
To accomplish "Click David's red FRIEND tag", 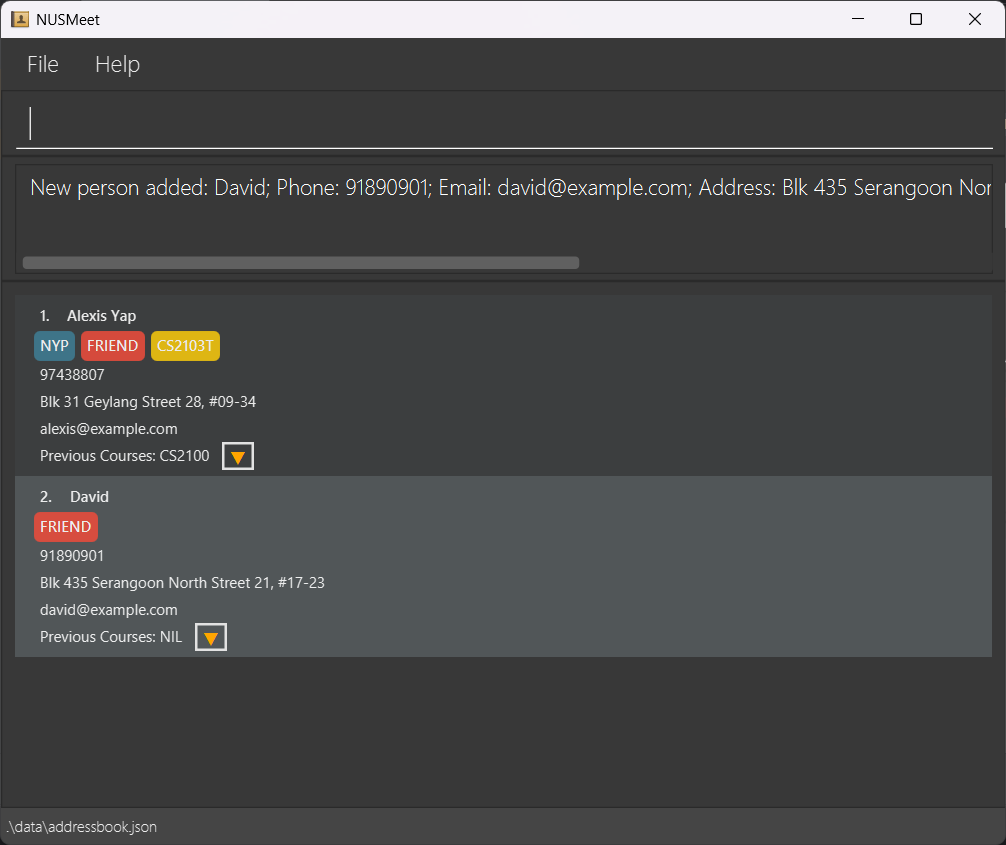I will pos(66,527).
